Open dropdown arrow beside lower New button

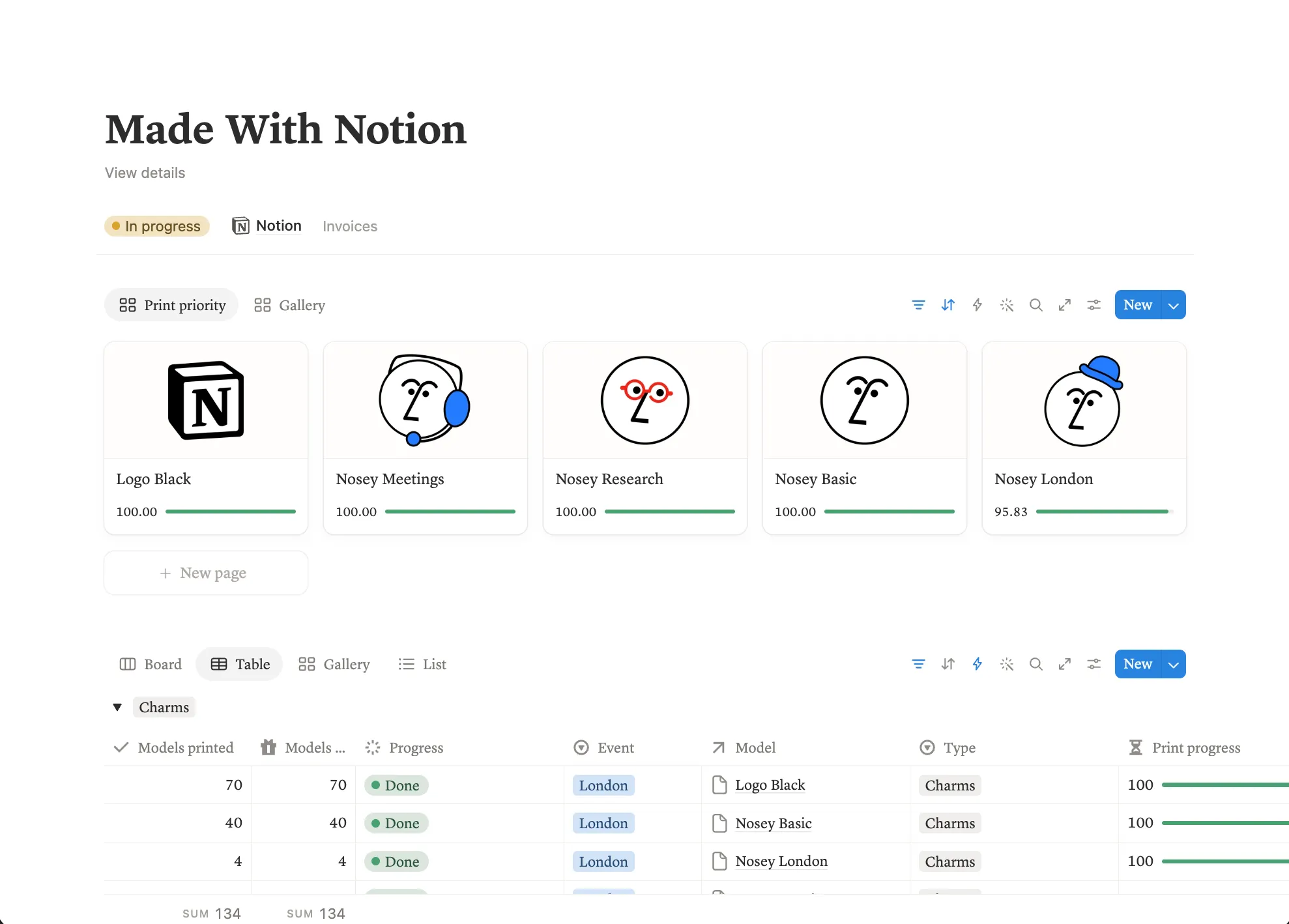coord(1174,664)
